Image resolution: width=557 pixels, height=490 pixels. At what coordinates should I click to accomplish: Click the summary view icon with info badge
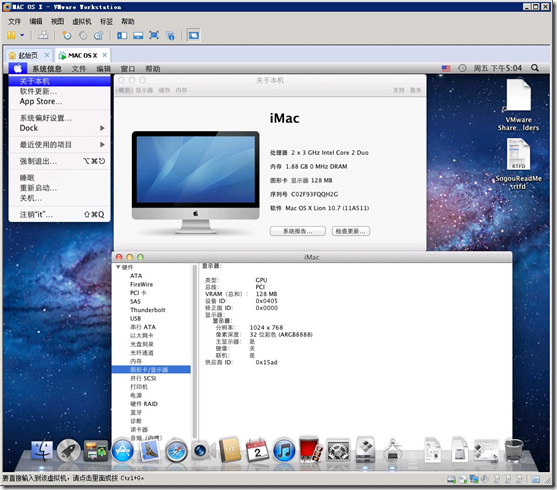pyautogui.click(x=171, y=35)
